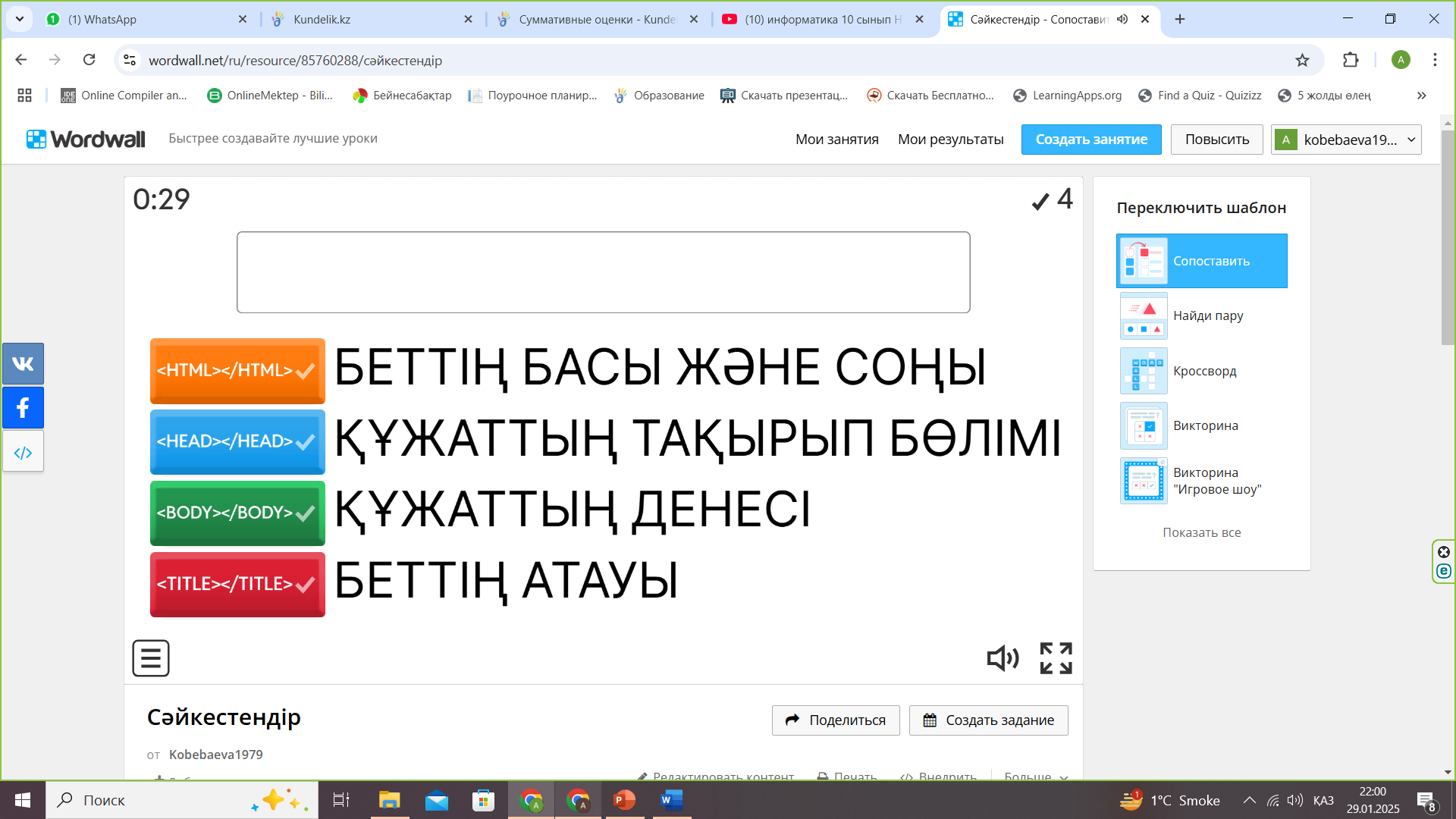Mute the activity sound
The height and width of the screenshot is (819, 1456).
pos(1003,658)
